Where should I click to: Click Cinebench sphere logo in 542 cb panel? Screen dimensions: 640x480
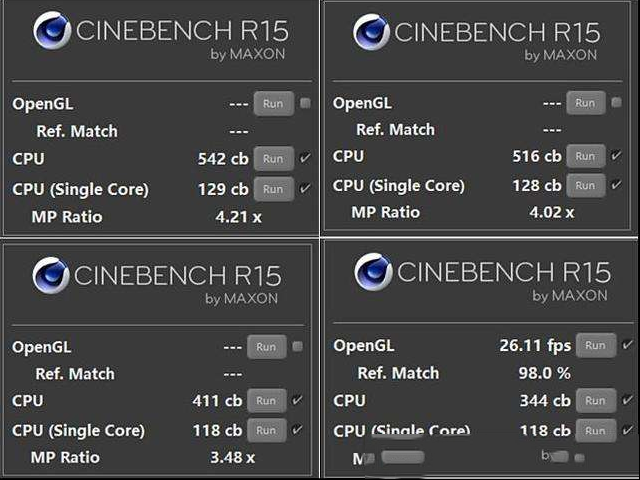click(x=52, y=31)
